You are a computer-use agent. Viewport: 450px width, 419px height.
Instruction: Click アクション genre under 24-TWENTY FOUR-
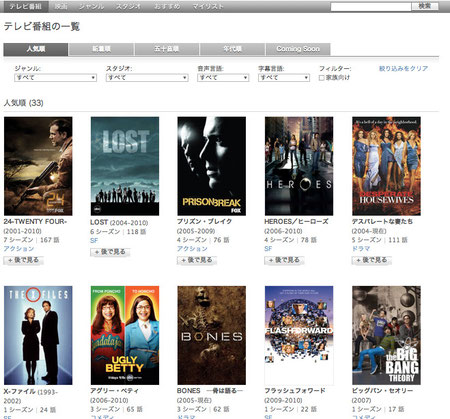click(19, 249)
